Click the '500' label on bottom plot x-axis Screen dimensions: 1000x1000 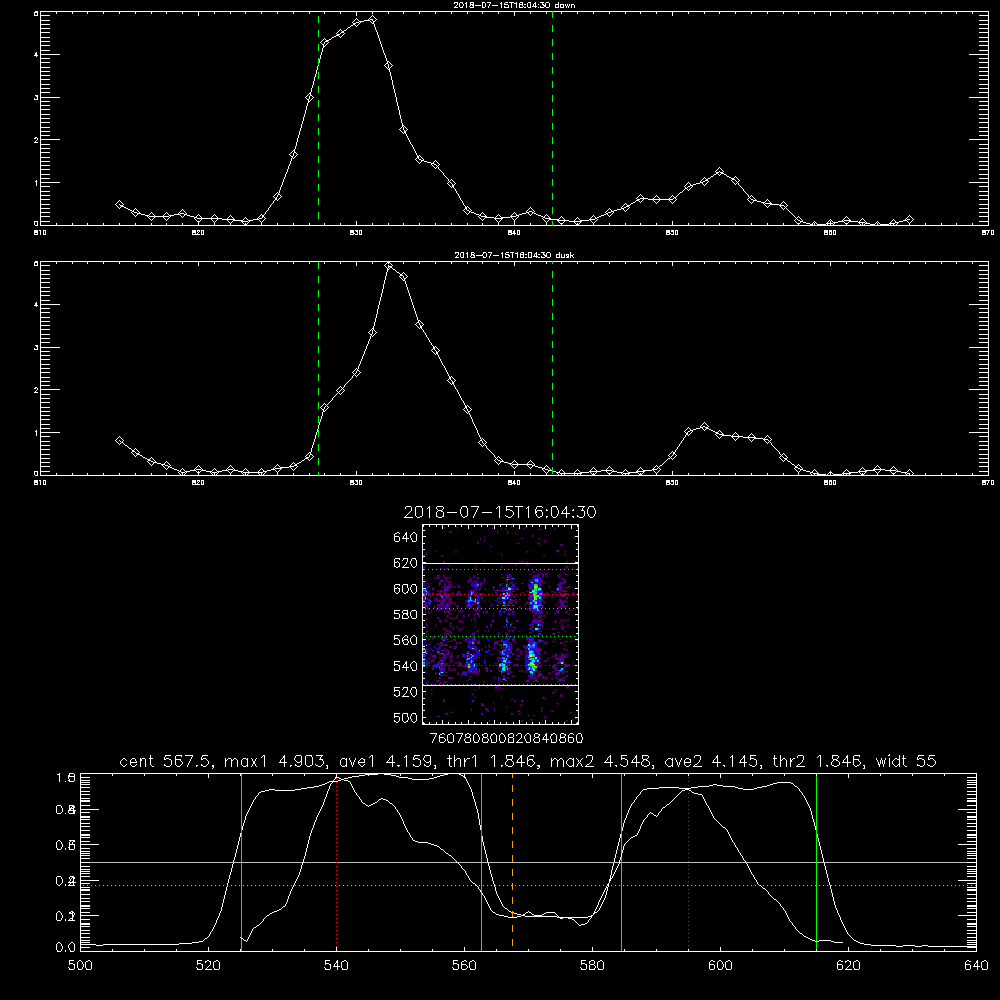point(80,966)
